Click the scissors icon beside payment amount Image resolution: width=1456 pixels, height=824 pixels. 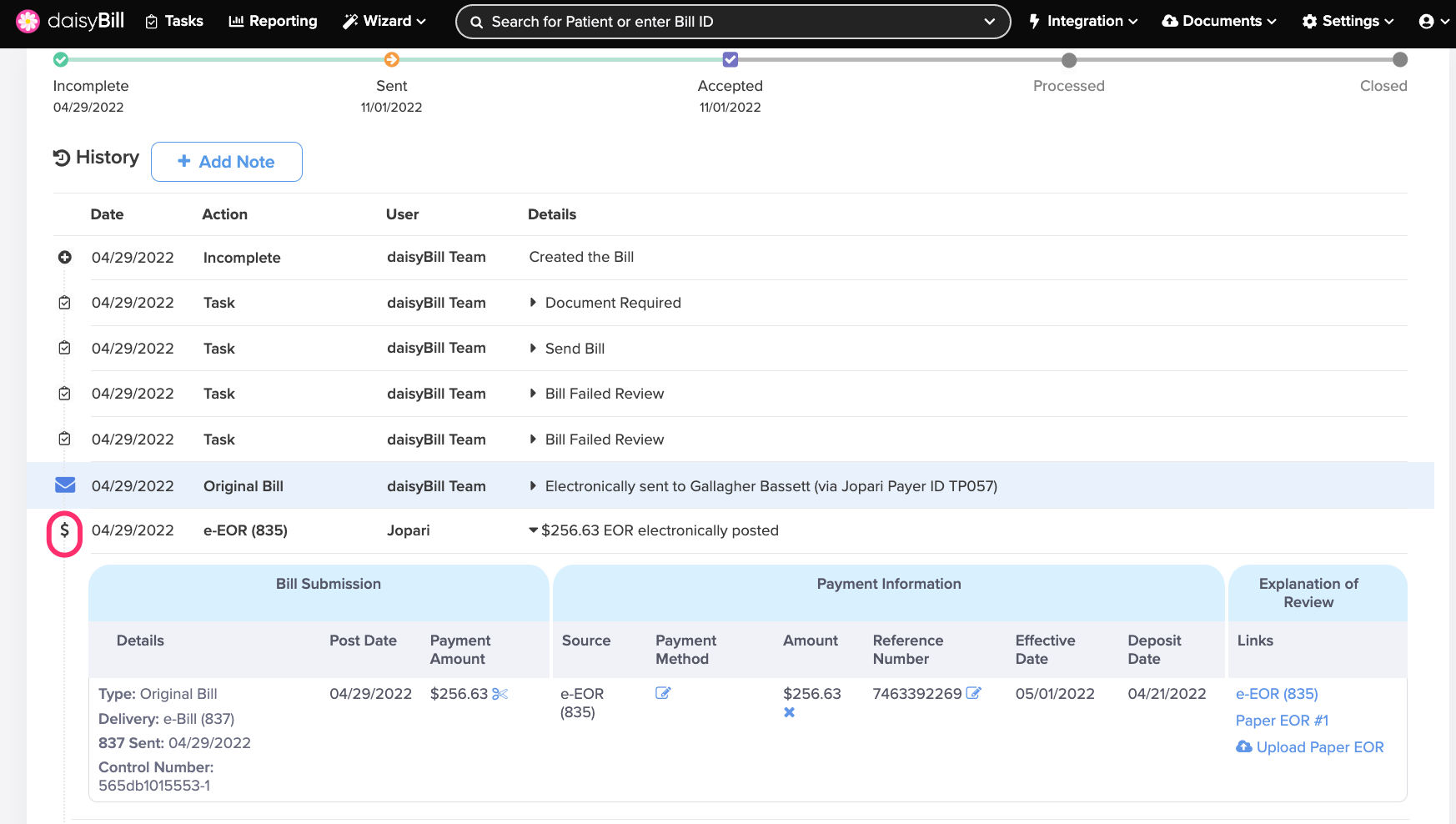[x=500, y=694]
